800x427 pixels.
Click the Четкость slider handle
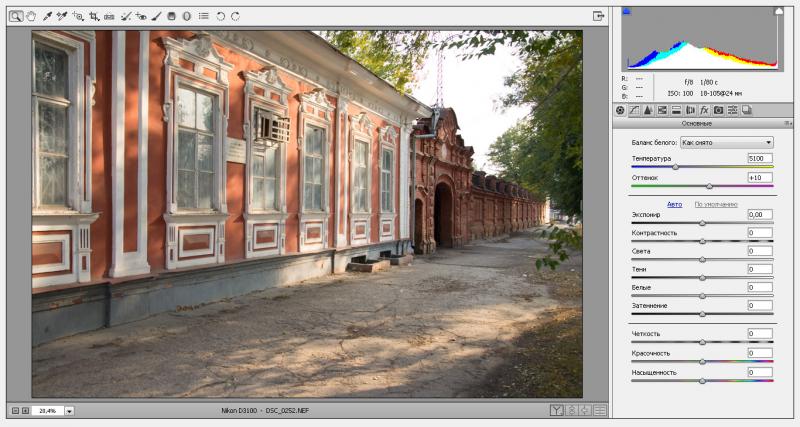tap(703, 342)
